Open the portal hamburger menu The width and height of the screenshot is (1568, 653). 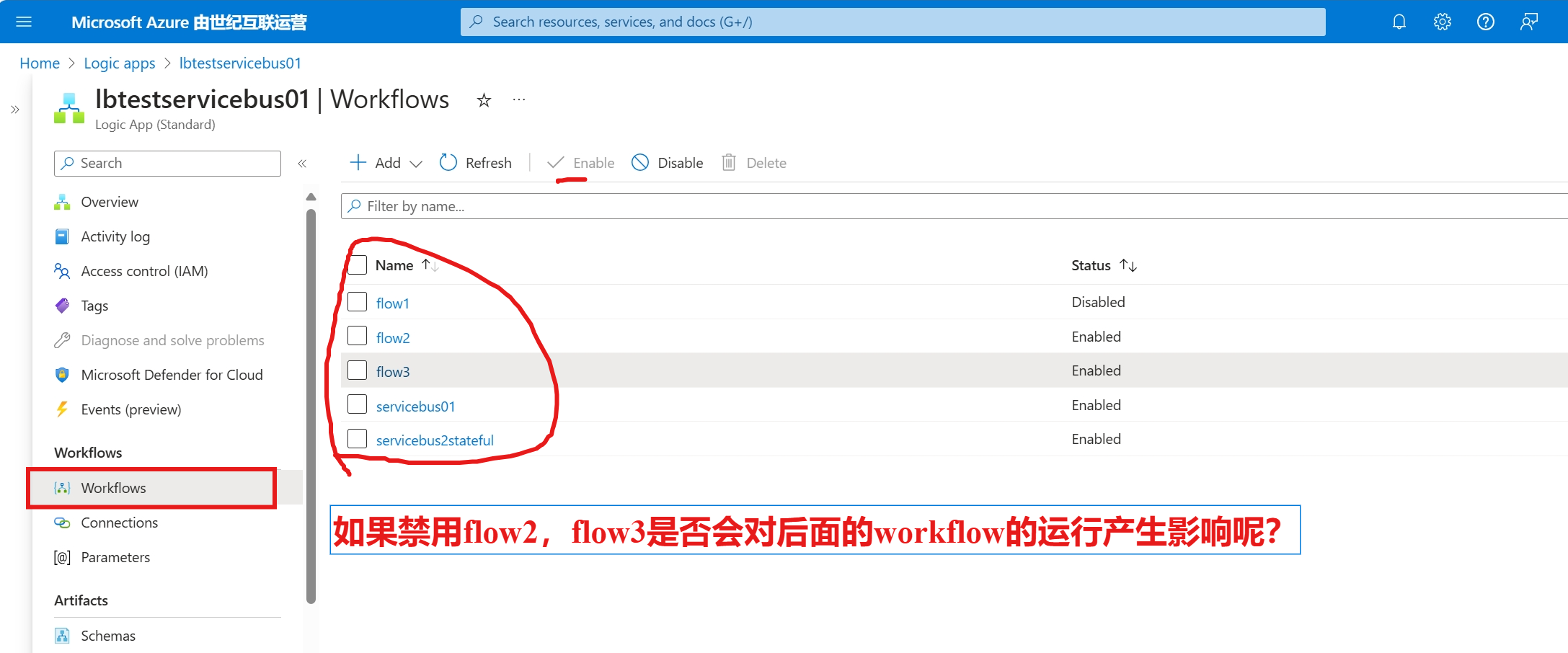point(24,22)
